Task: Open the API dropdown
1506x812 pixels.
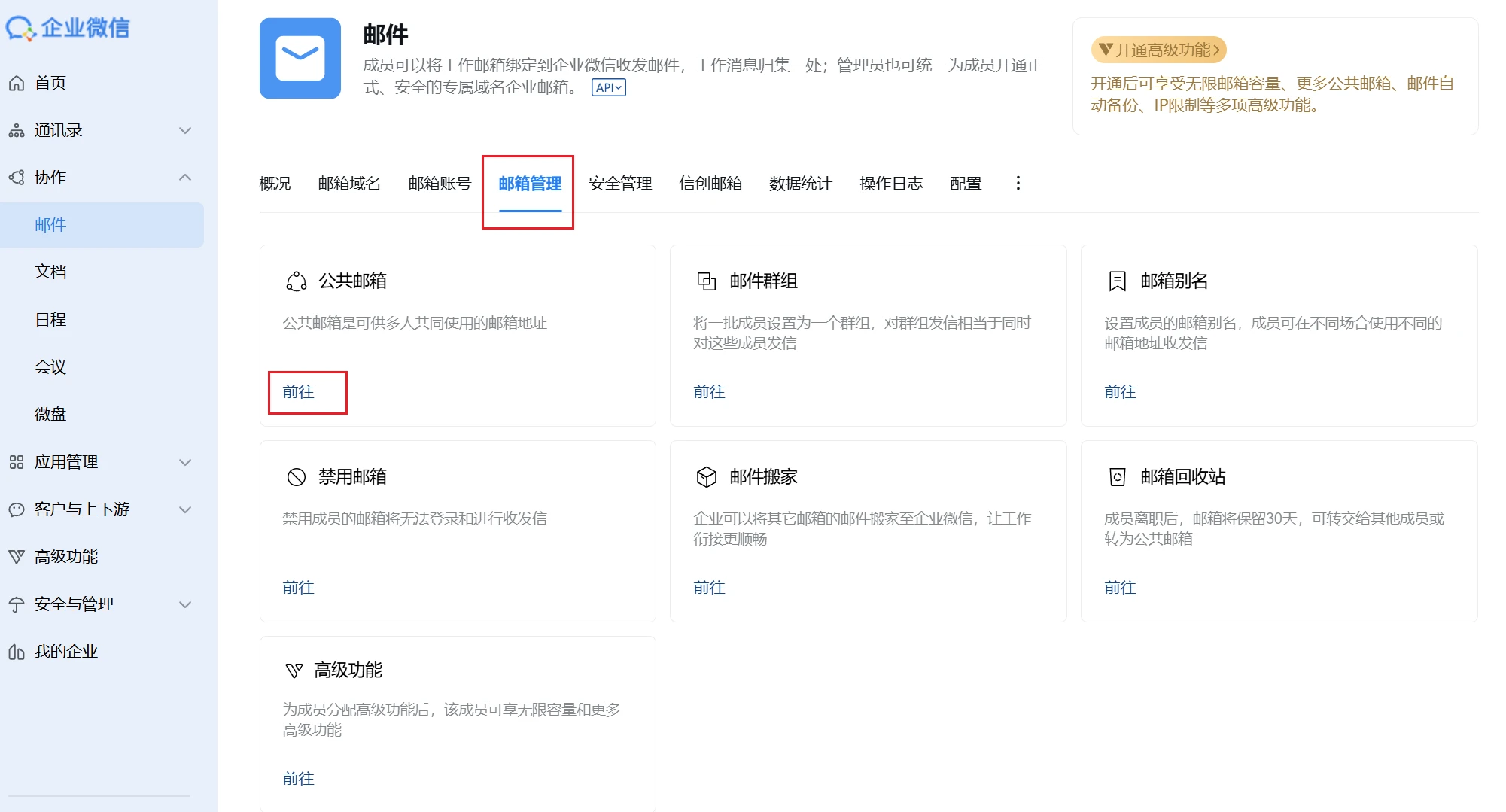Action: pyautogui.click(x=608, y=87)
